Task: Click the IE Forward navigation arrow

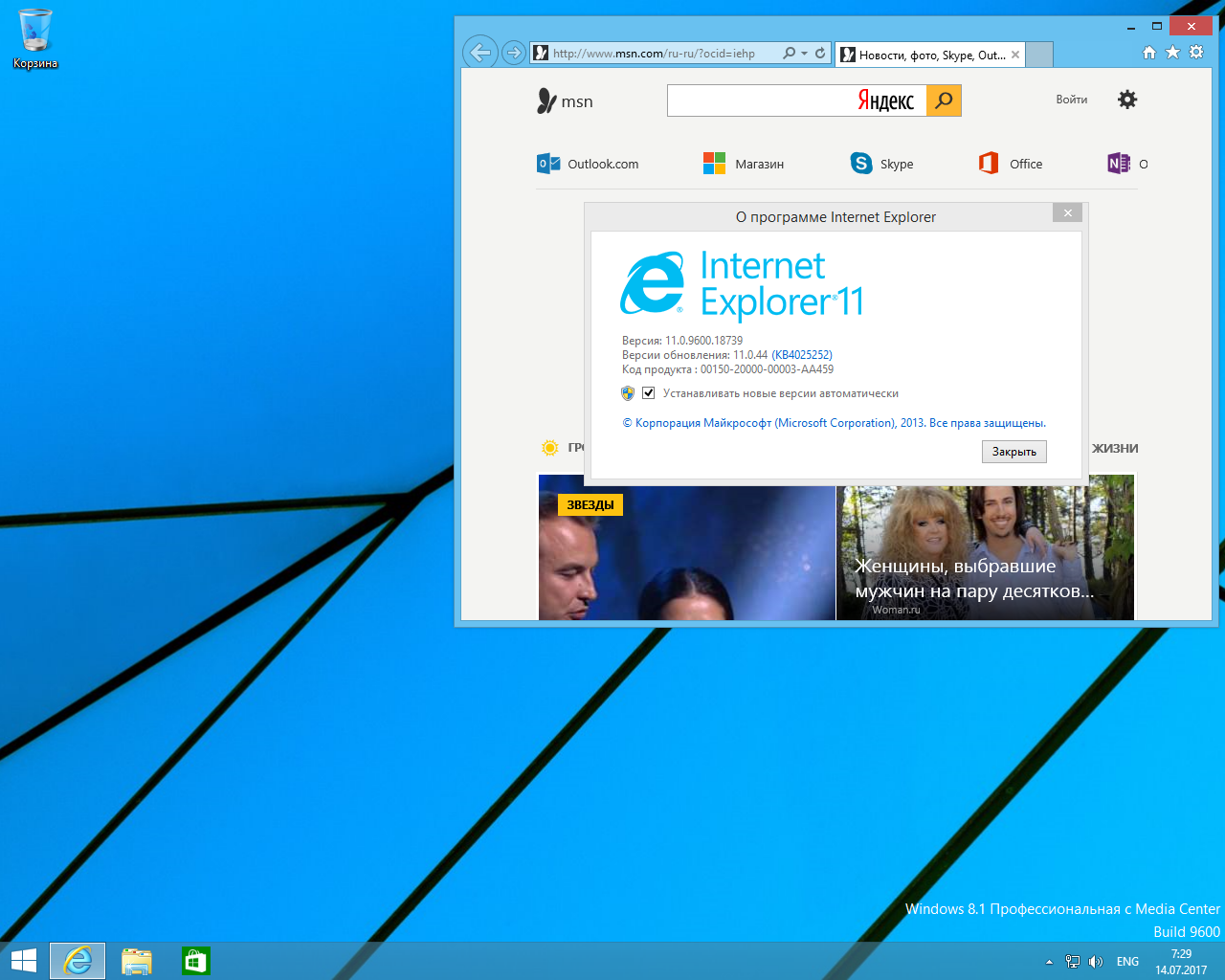Action: point(514,53)
